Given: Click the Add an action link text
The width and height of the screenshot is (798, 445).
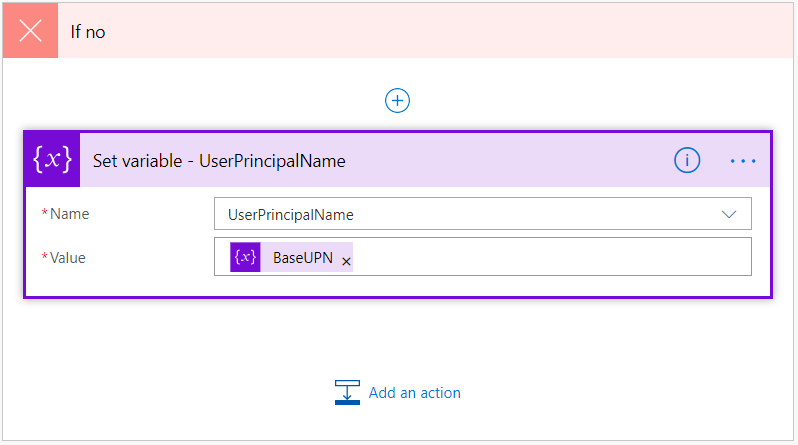Looking at the screenshot, I should [414, 393].
